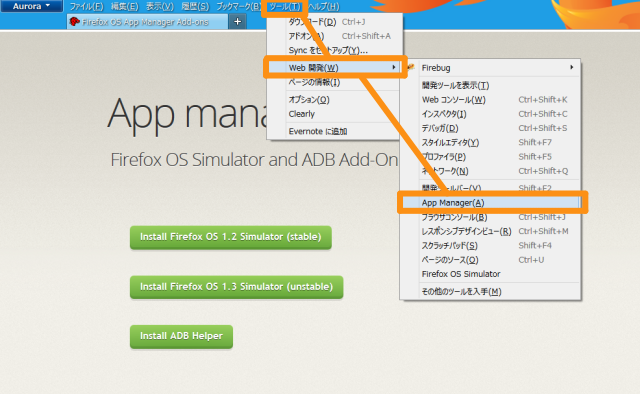Expand the Firebug submenu arrow
Screen dimensions: 640x394
(572, 67)
